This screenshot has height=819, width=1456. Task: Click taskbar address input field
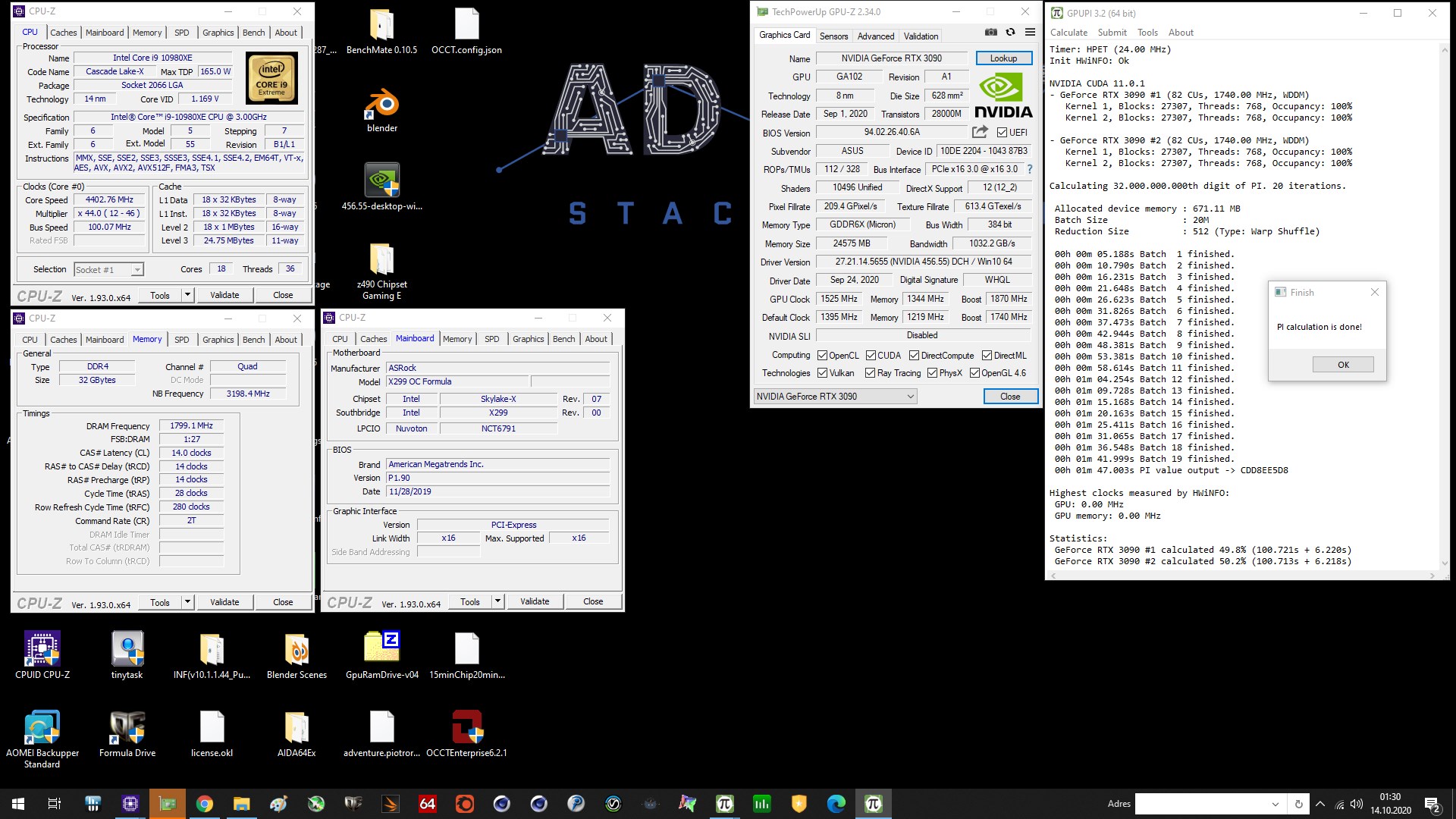(1201, 804)
